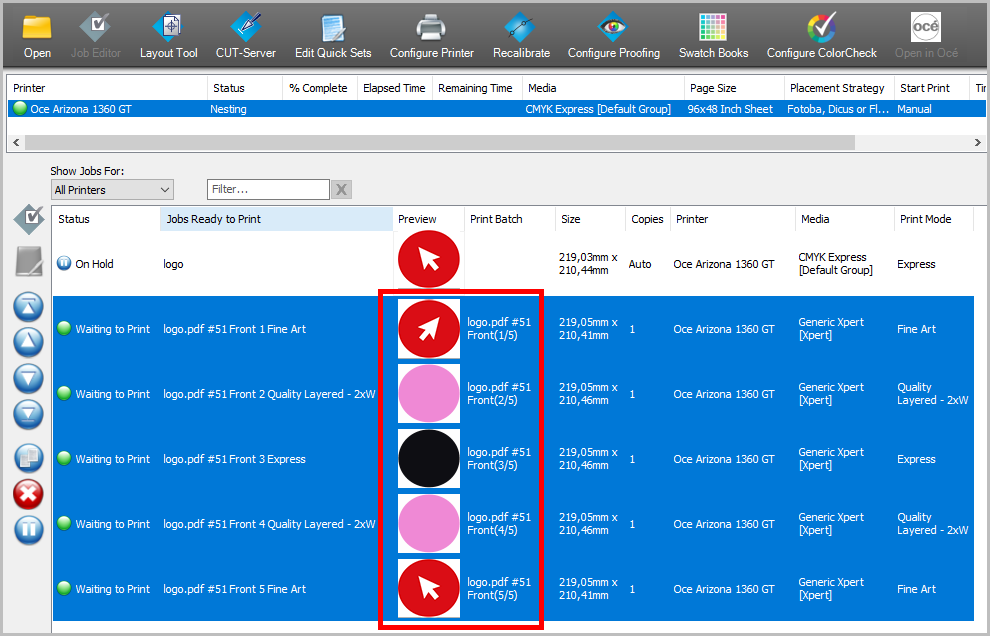Pause selected jobs using the pause button
990x636 pixels.
pyautogui.click(x=29, y=529)
